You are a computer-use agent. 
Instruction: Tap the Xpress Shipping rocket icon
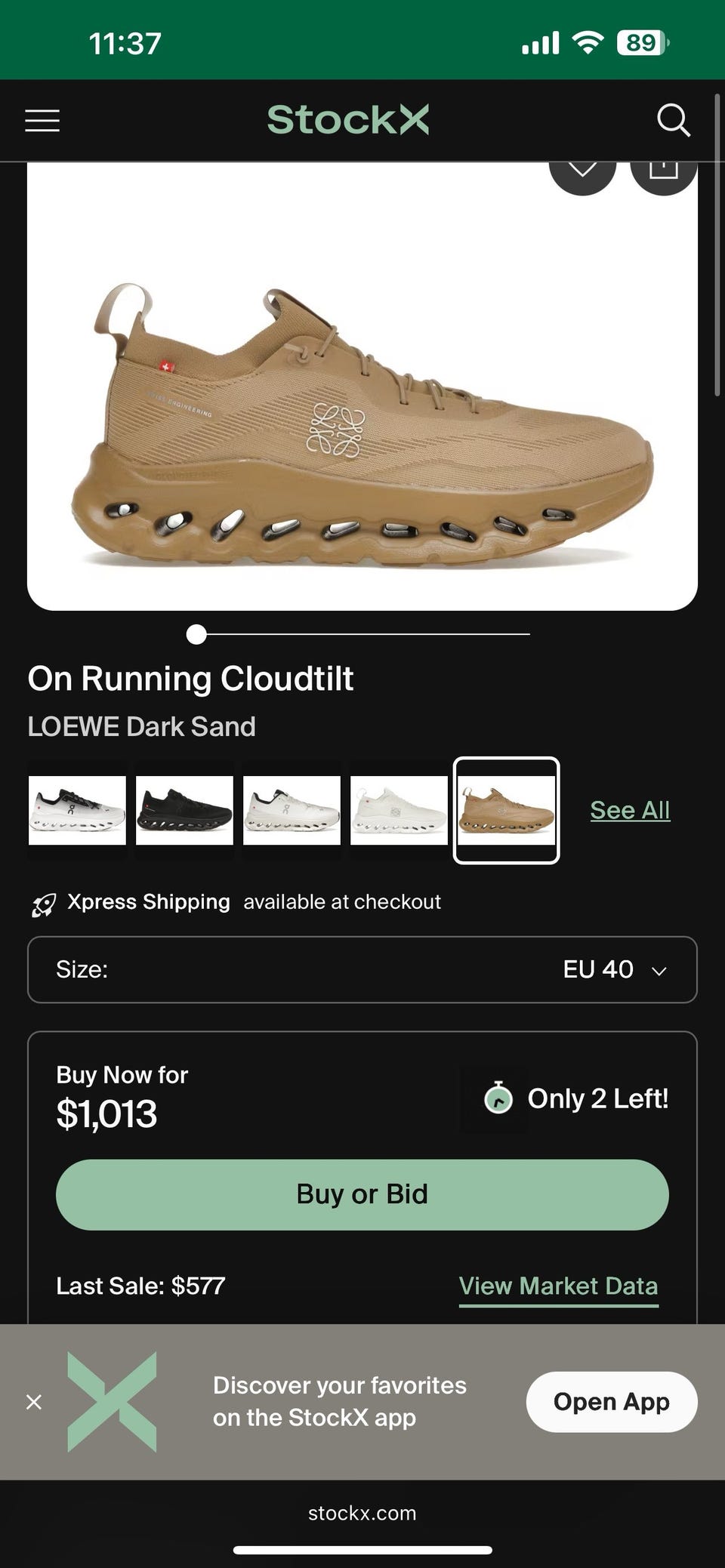click(x=44, y=904)
